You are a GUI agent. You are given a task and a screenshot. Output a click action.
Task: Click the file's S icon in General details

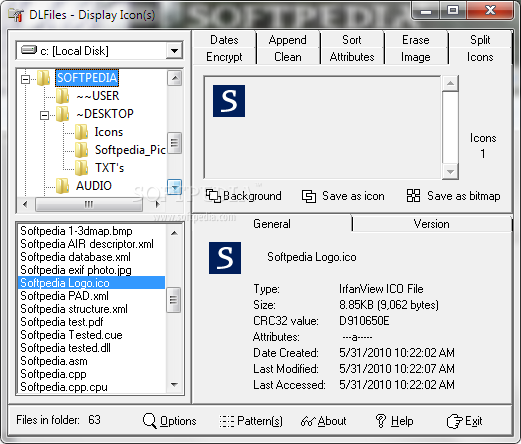225,258
